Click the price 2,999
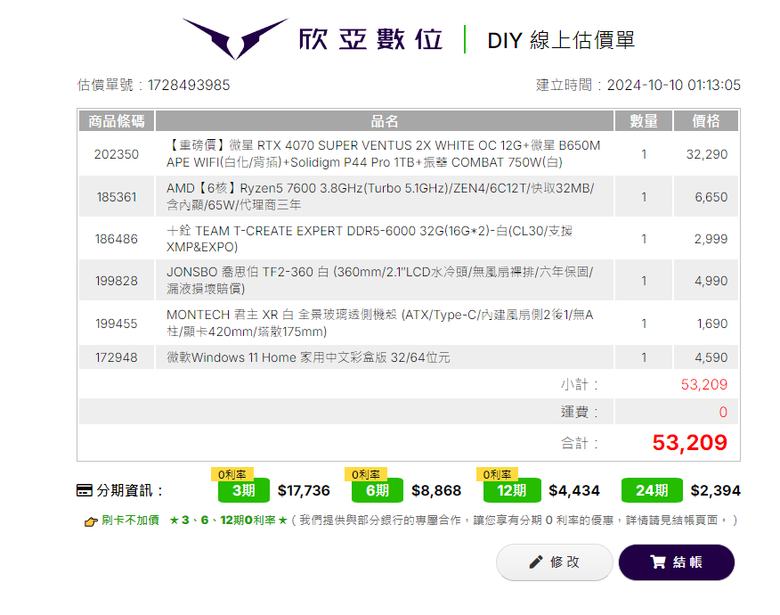The image size is (780, 615). point(711,239)
